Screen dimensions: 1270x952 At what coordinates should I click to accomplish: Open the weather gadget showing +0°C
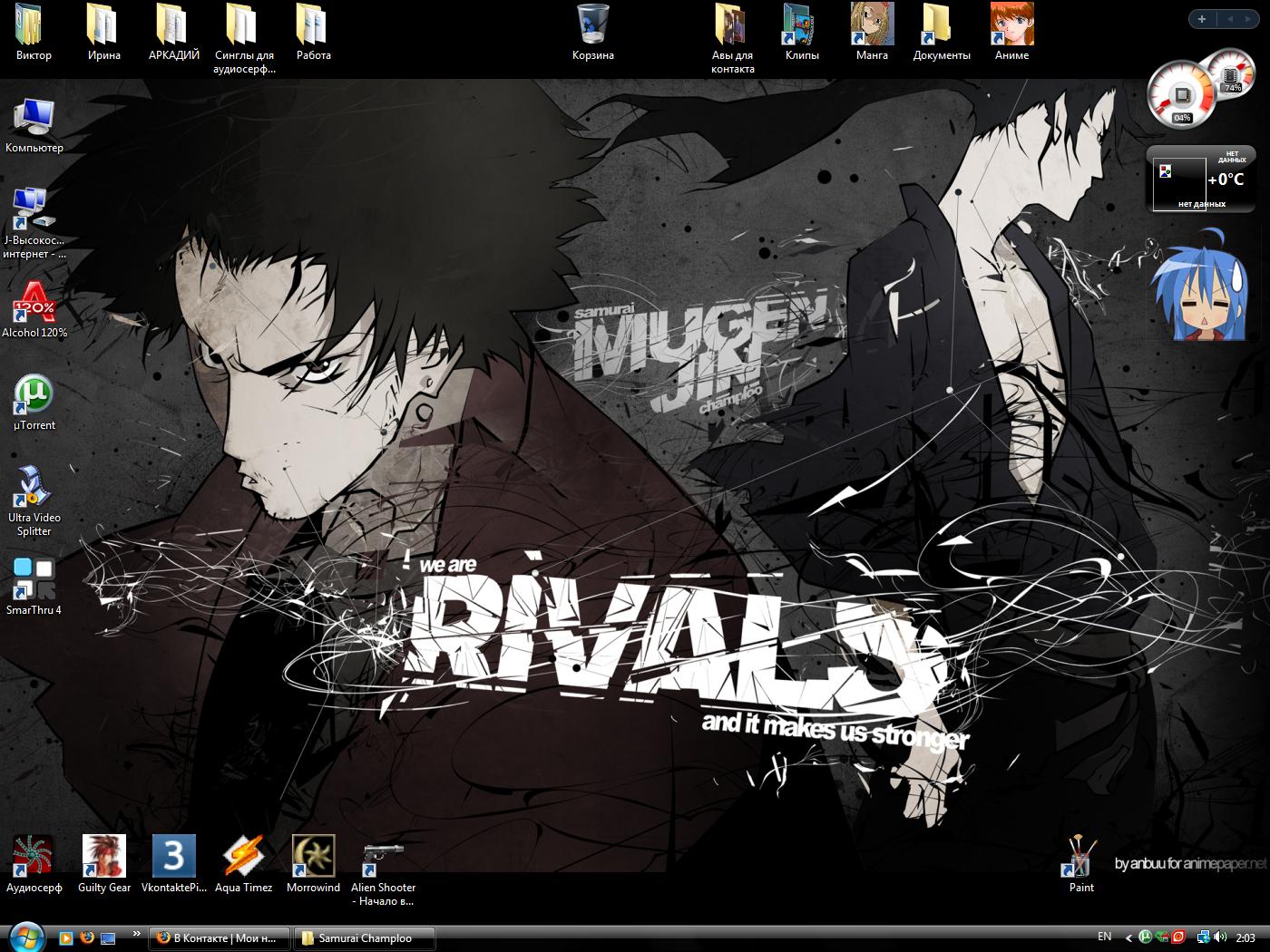click(1200, 180)
